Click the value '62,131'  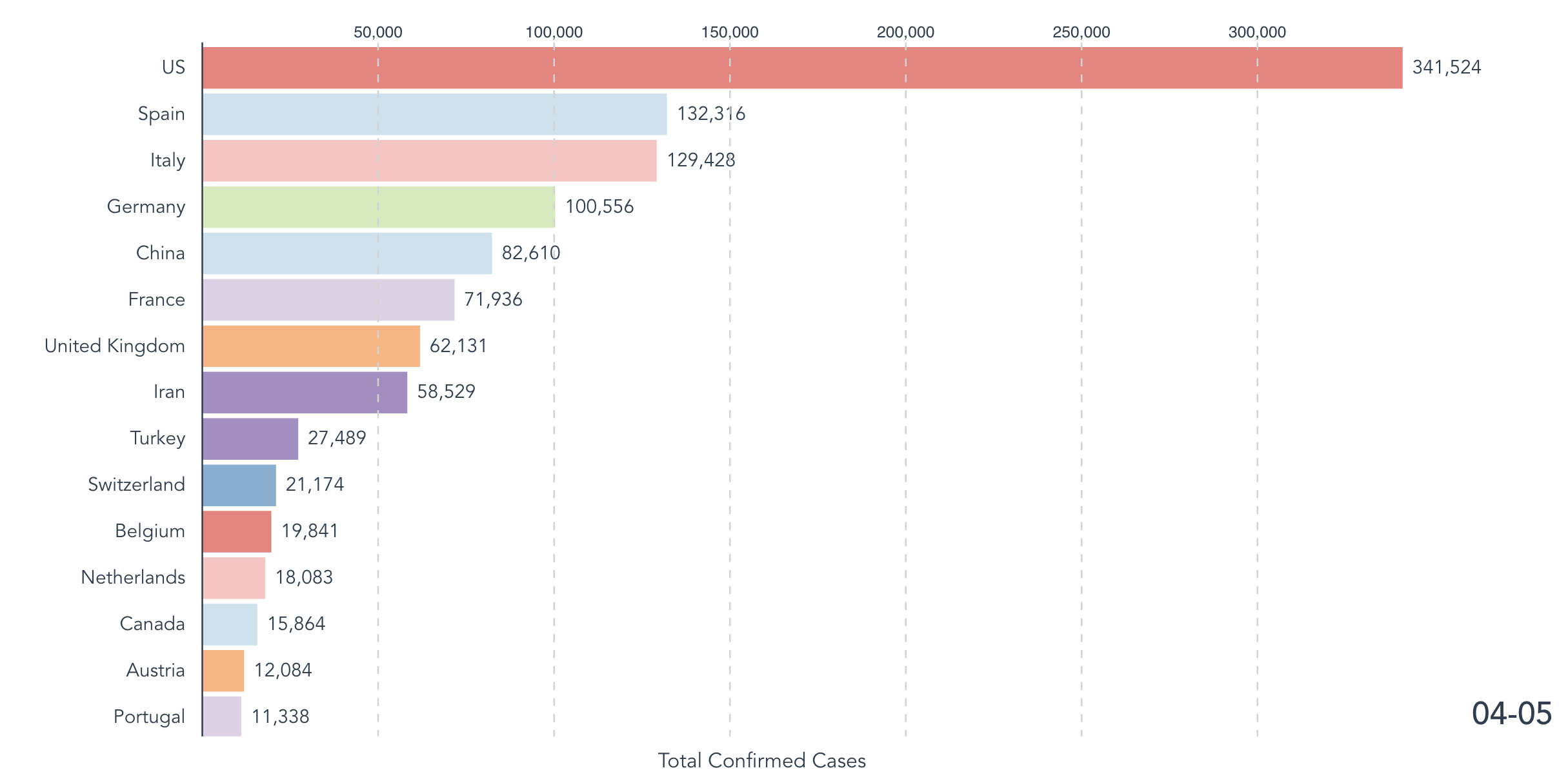coord(459,346)
